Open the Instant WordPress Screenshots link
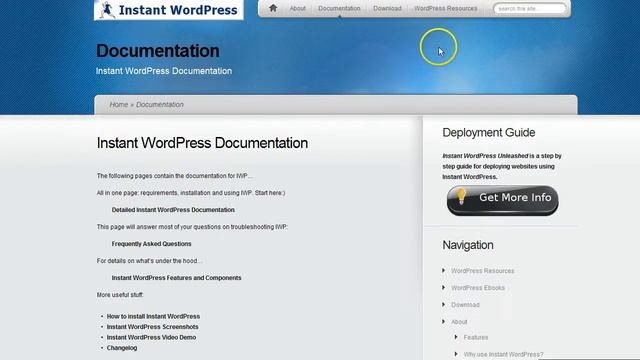Viewport: 640px width, 360px height. 152,327
